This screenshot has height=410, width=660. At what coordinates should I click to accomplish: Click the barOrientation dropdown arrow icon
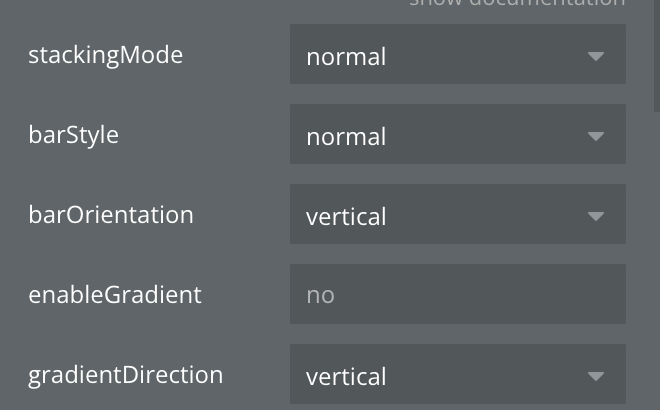point(596,216)
